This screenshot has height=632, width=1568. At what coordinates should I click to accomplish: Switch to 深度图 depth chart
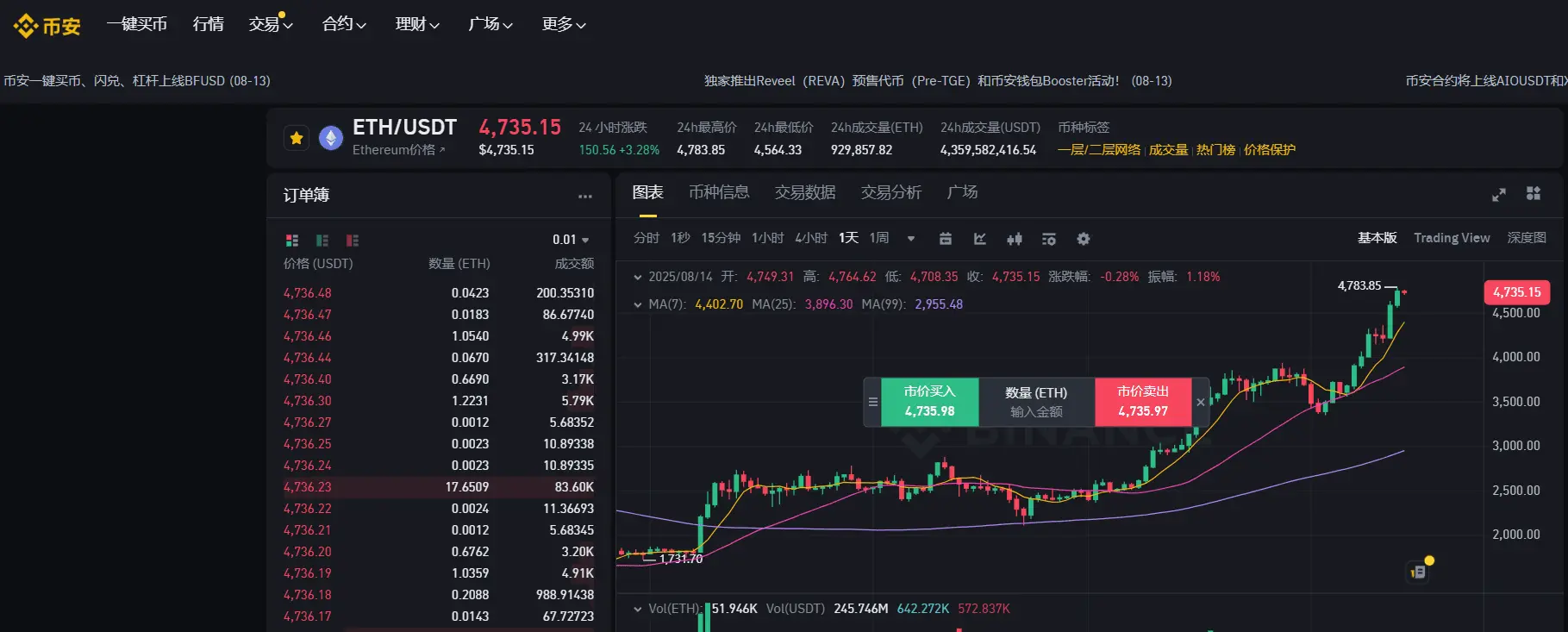tap(1527, 238)
